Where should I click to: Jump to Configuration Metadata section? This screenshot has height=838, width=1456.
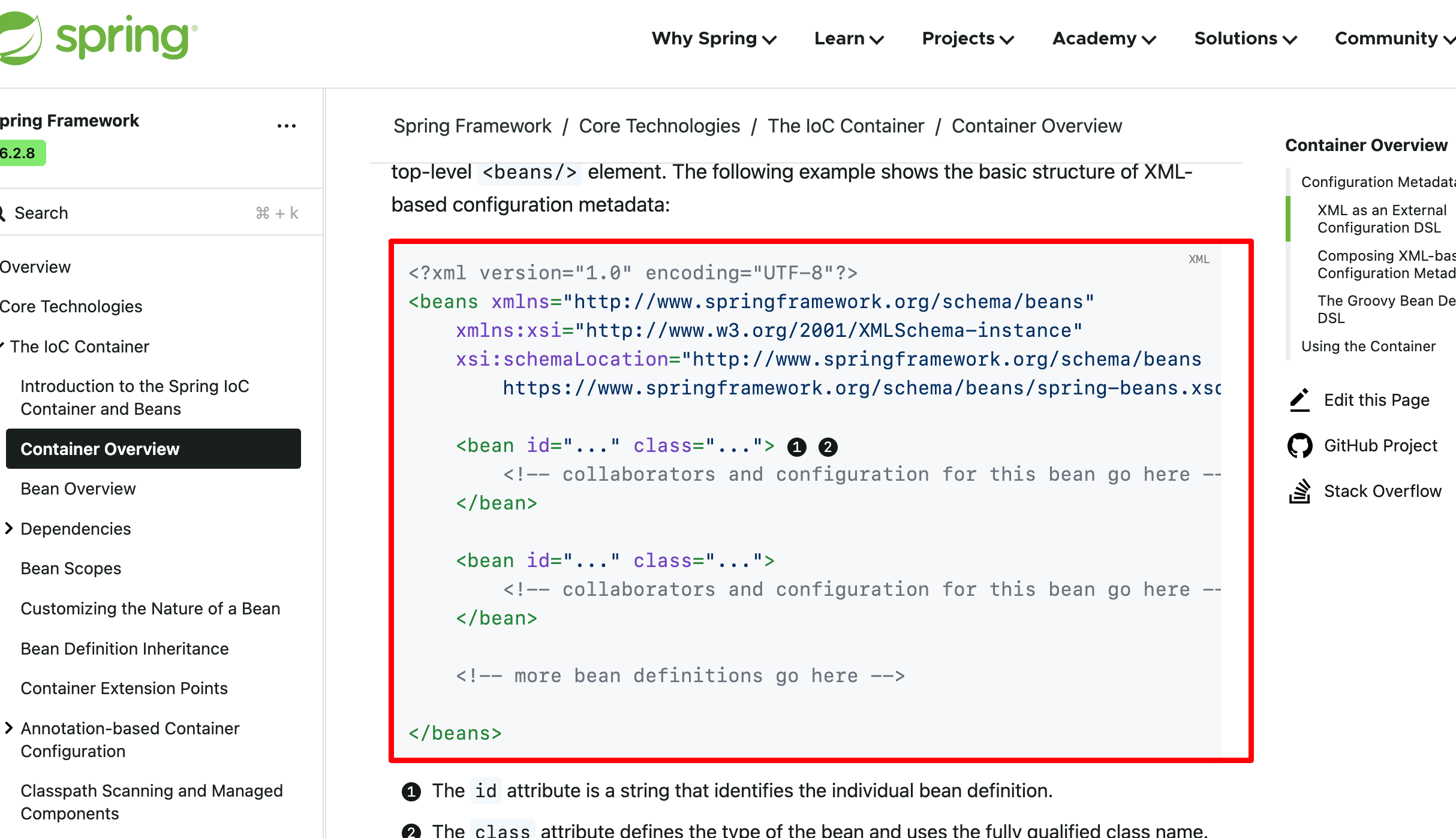[1378, 182]
